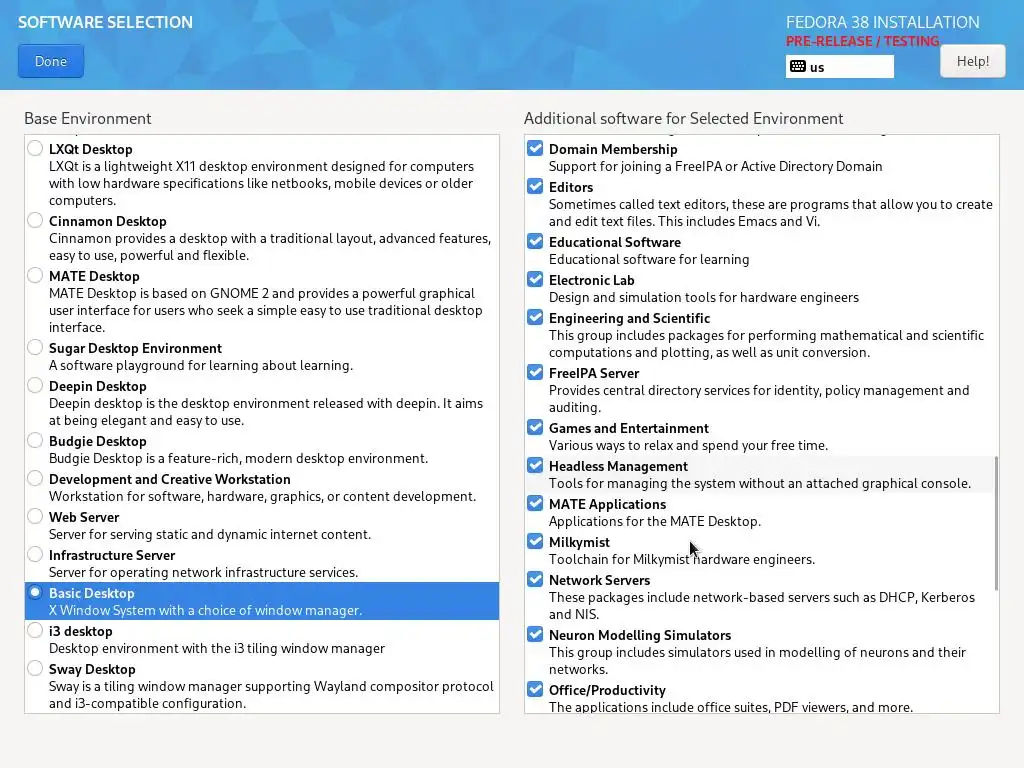Toggle Neuron Modelling Simulators checkbox
Screen dimensions: 1024x768
[535, 633]
